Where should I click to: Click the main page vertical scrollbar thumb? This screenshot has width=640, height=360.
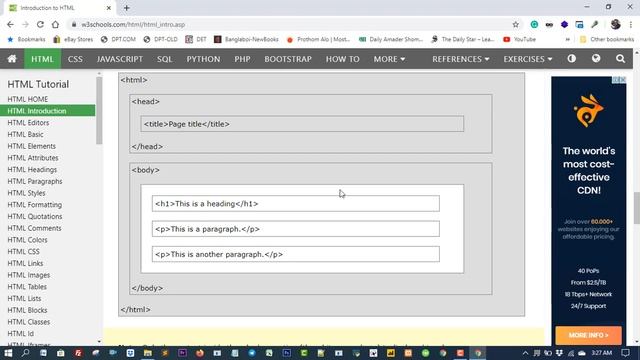point(636,207)
